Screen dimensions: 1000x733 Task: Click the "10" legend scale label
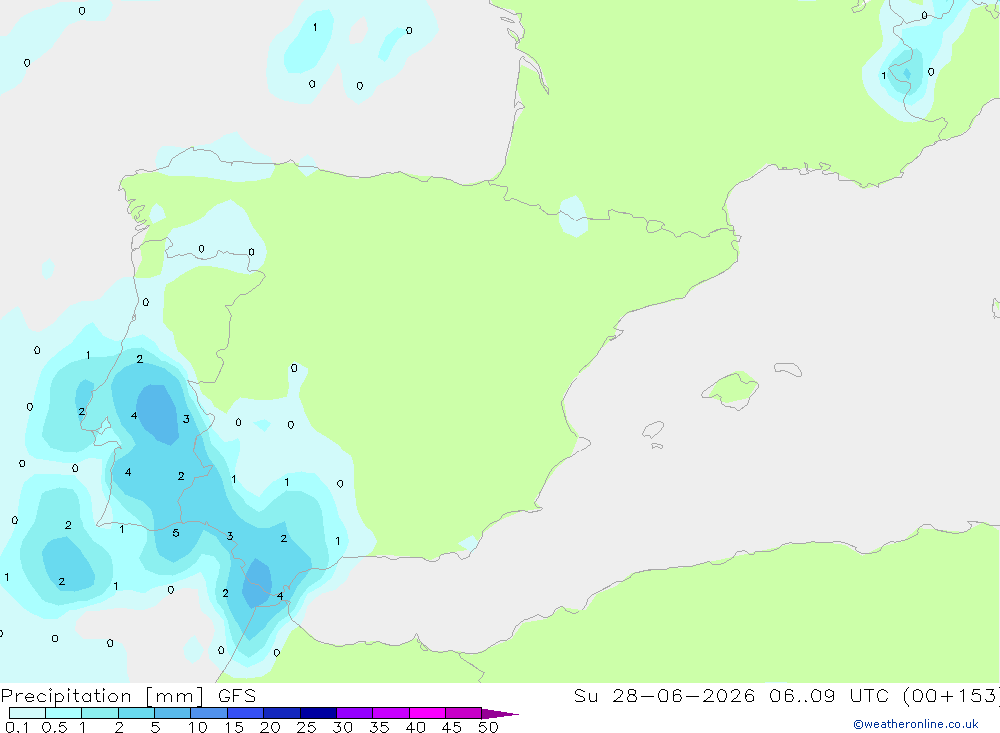(x=198, y=727)
